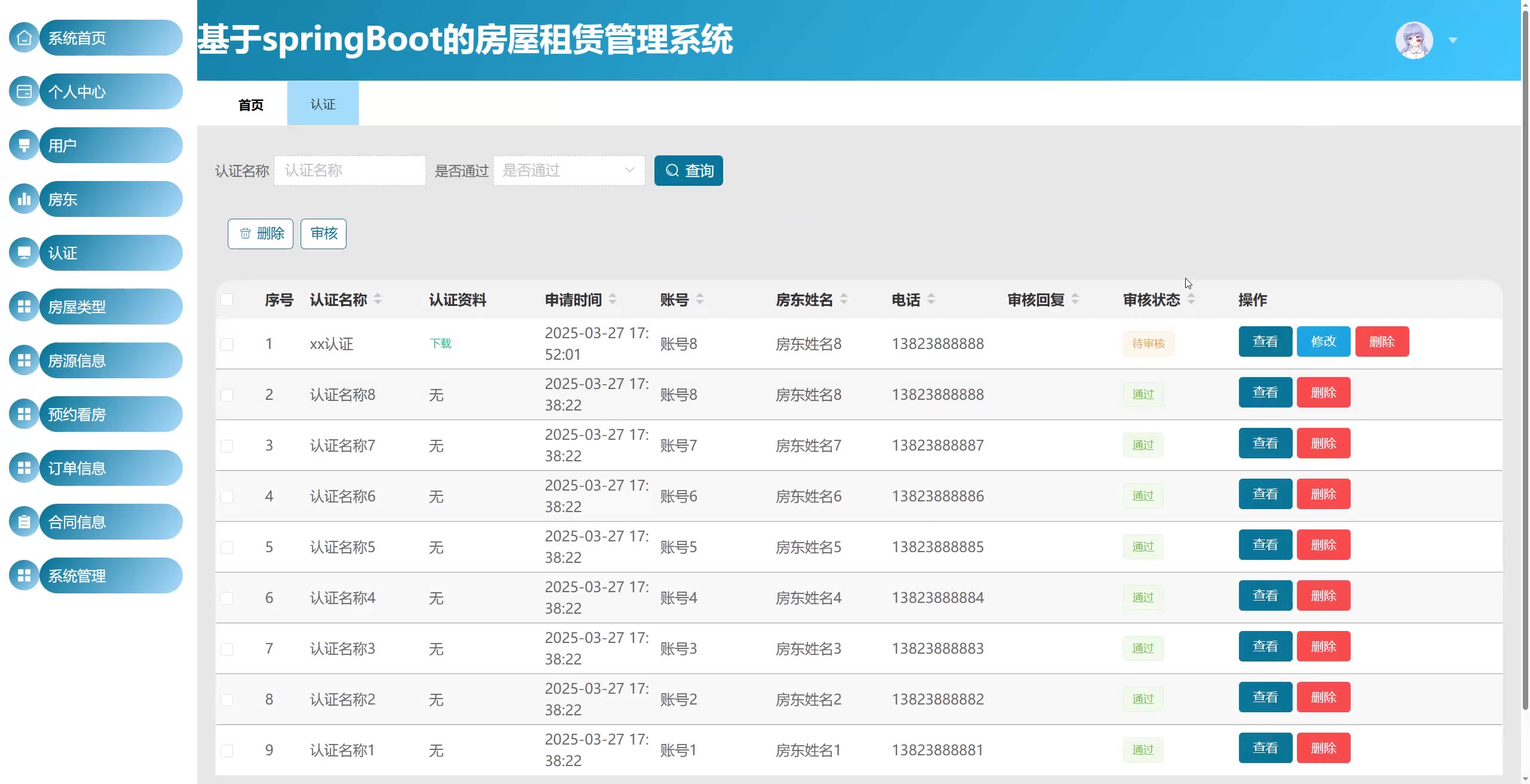This screenshot has width=1530, height=784.
Task: Focus the 认证名称 search input field
Action: (x=350, y=170)
